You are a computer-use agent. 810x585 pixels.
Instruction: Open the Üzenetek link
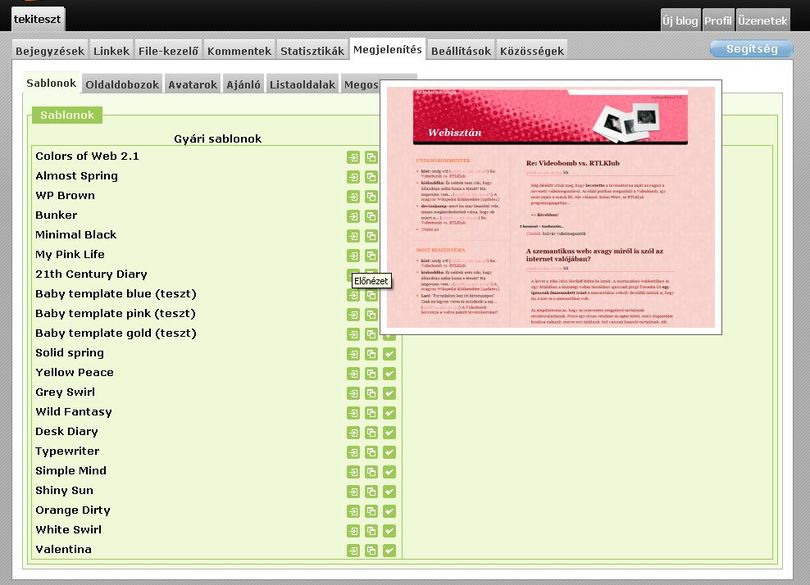click(762, 21)
